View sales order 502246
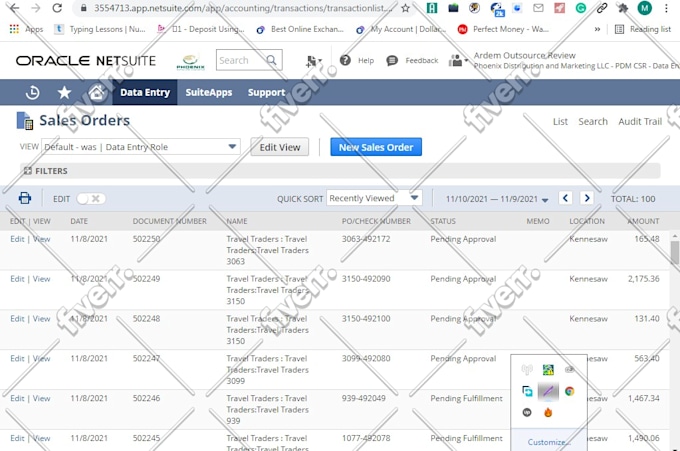The image size is (680, 451). coord(41,399)
